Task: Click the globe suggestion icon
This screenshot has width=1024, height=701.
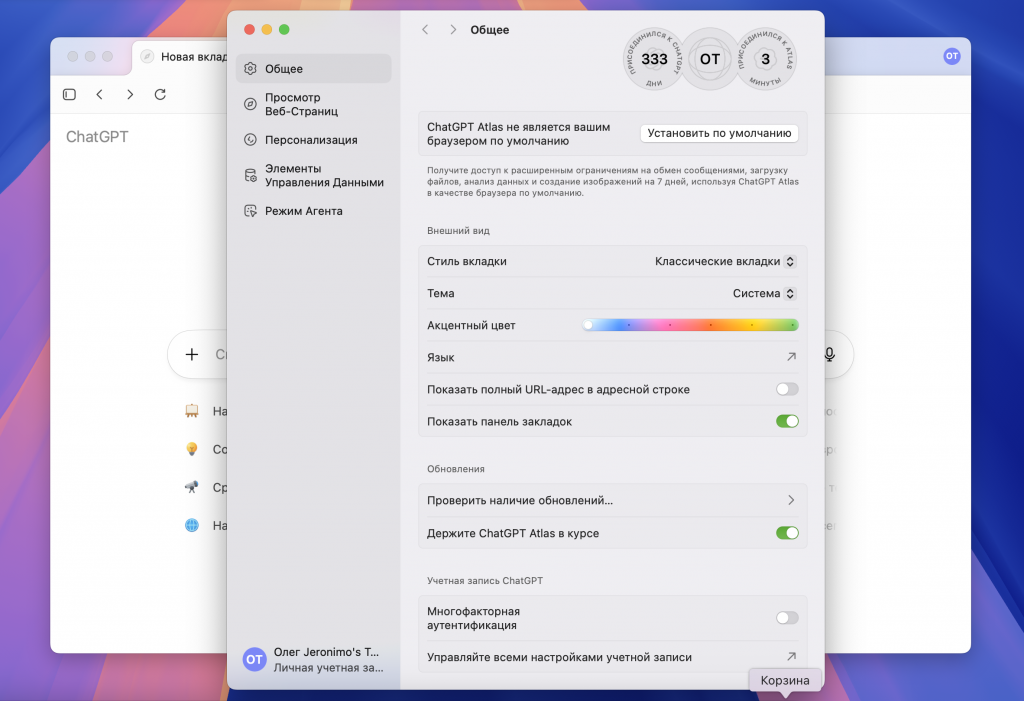Action: click(191, 525)
